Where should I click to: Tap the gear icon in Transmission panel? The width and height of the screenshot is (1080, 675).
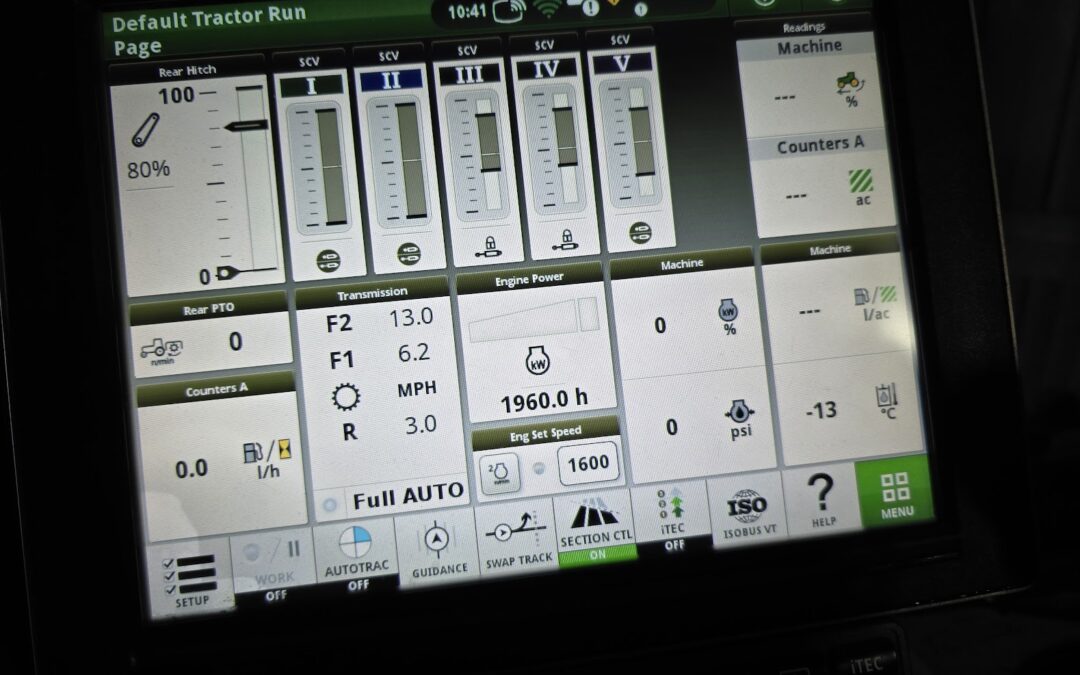(345, 397)
